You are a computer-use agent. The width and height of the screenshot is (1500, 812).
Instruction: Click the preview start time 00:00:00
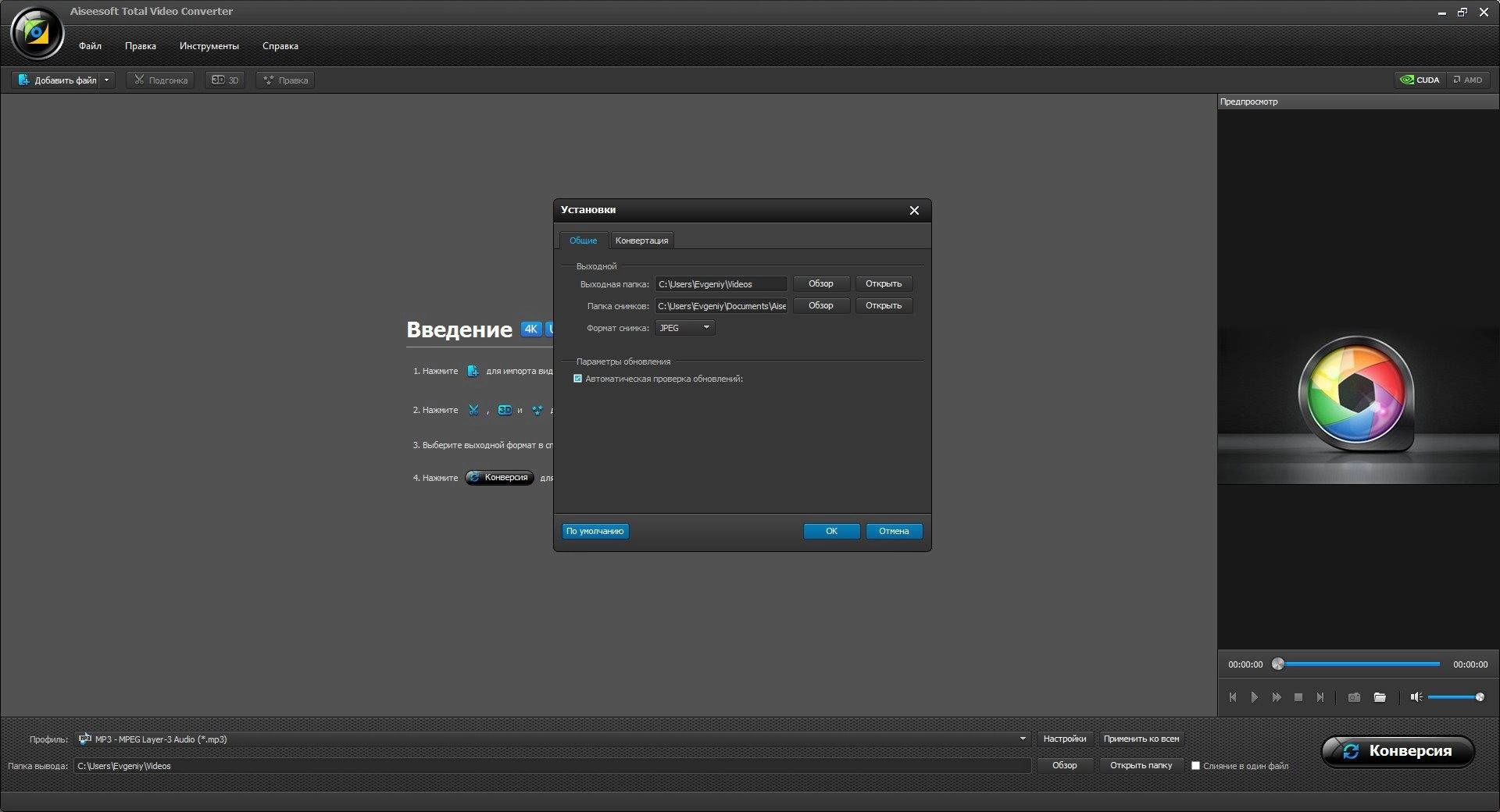tap(1245, 665)
